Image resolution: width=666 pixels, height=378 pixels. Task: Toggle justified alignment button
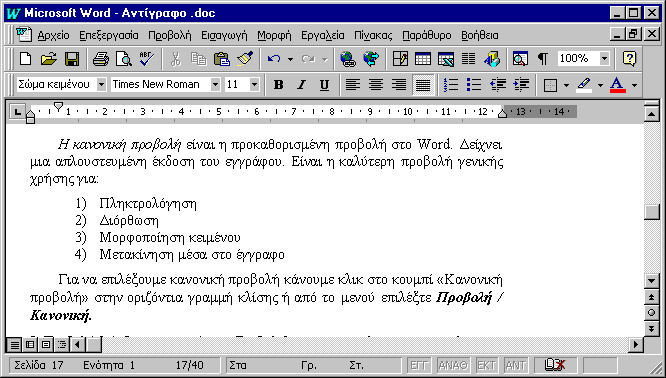(x=423, y=85)
